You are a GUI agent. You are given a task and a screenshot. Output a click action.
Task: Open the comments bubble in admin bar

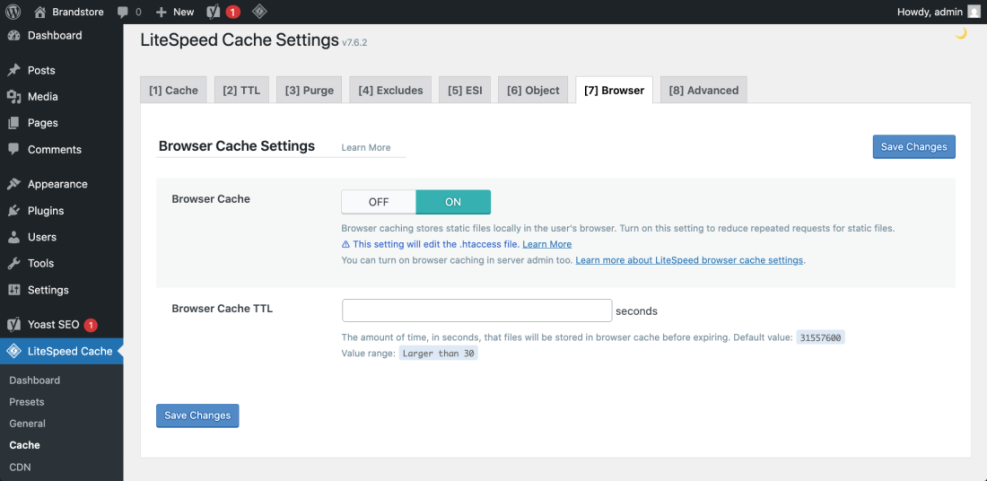[123, 11]
